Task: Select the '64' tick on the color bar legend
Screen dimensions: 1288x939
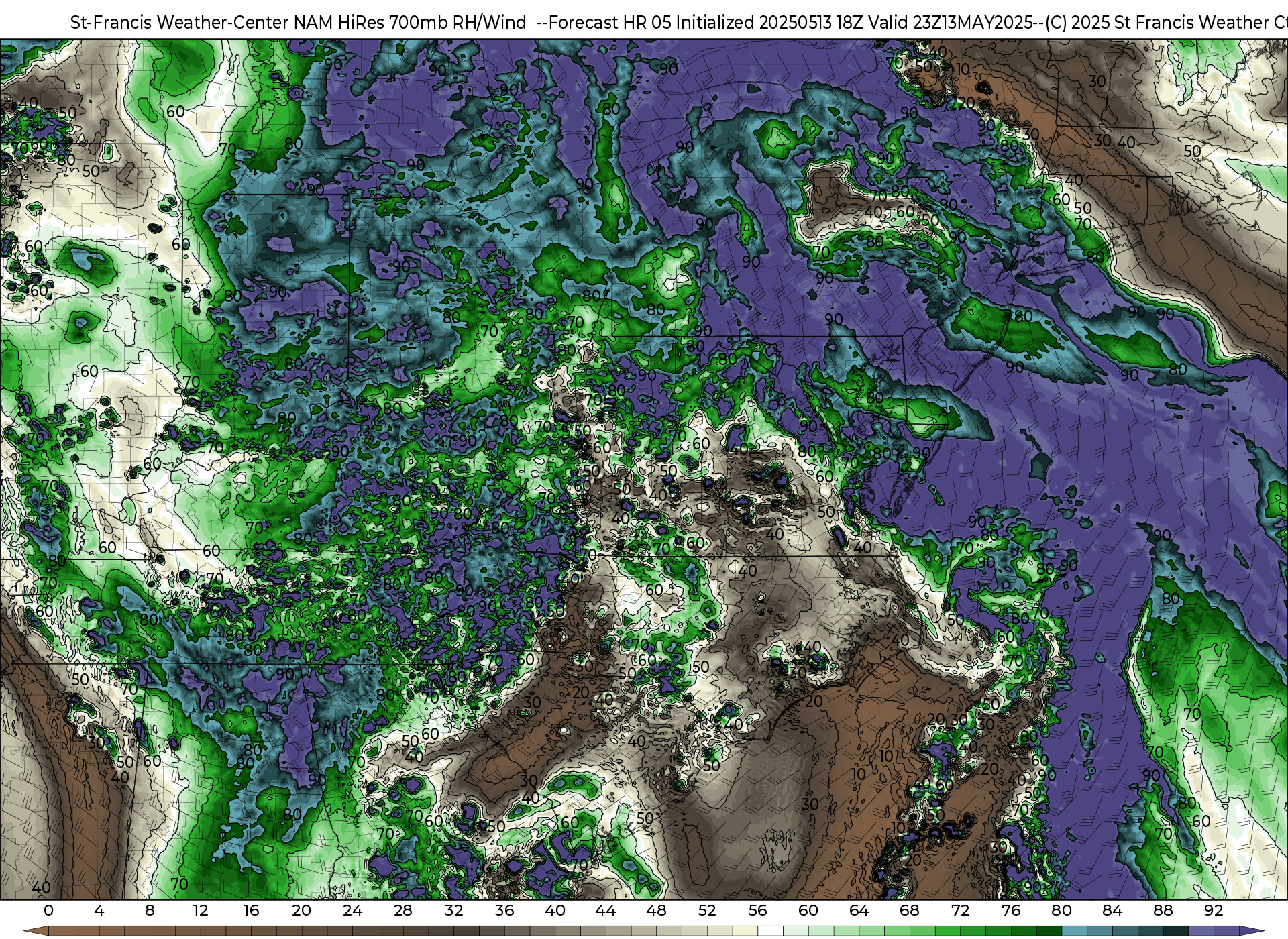Action: tap(859, 910)
